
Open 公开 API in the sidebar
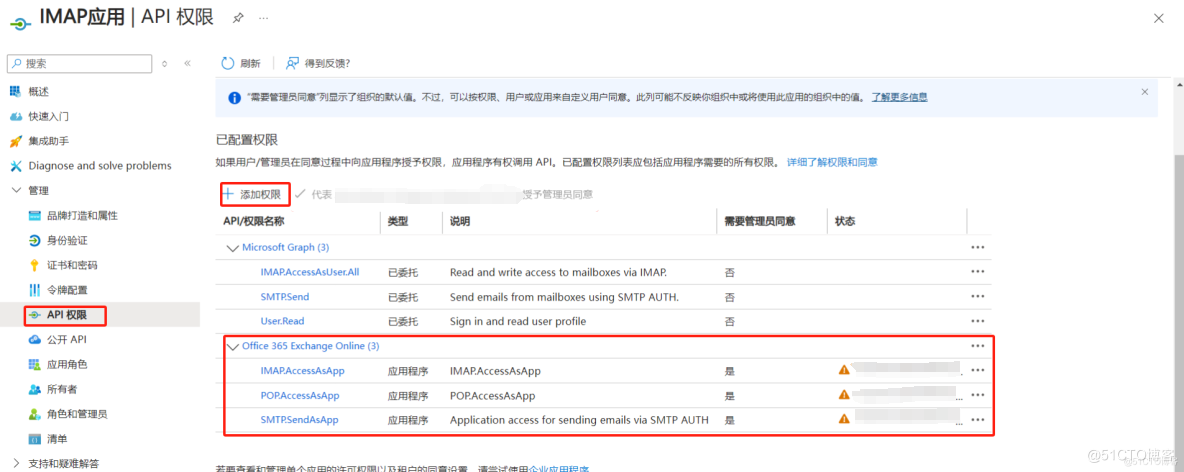tap(67, 340)
